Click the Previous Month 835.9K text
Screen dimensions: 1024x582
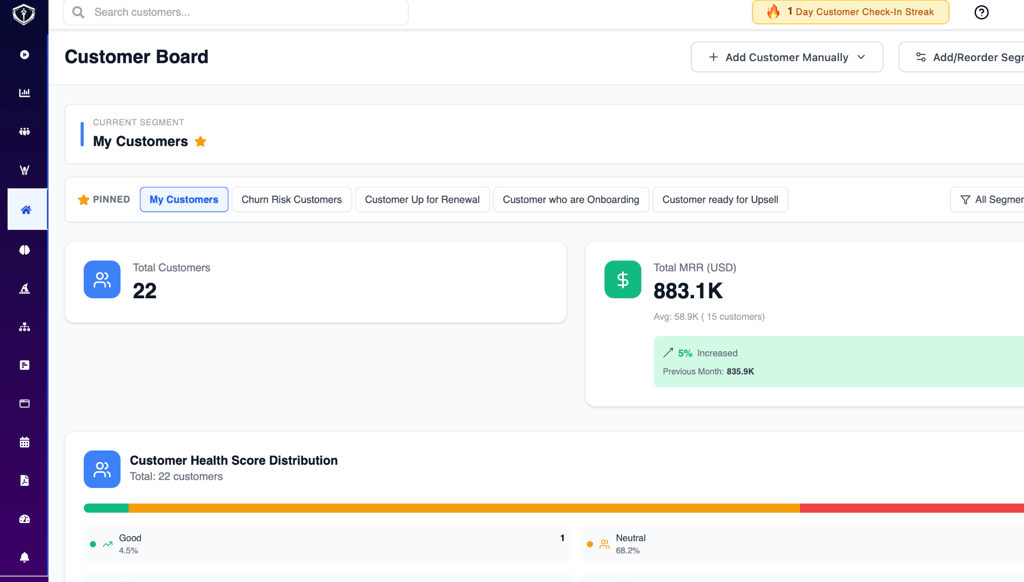709,372
